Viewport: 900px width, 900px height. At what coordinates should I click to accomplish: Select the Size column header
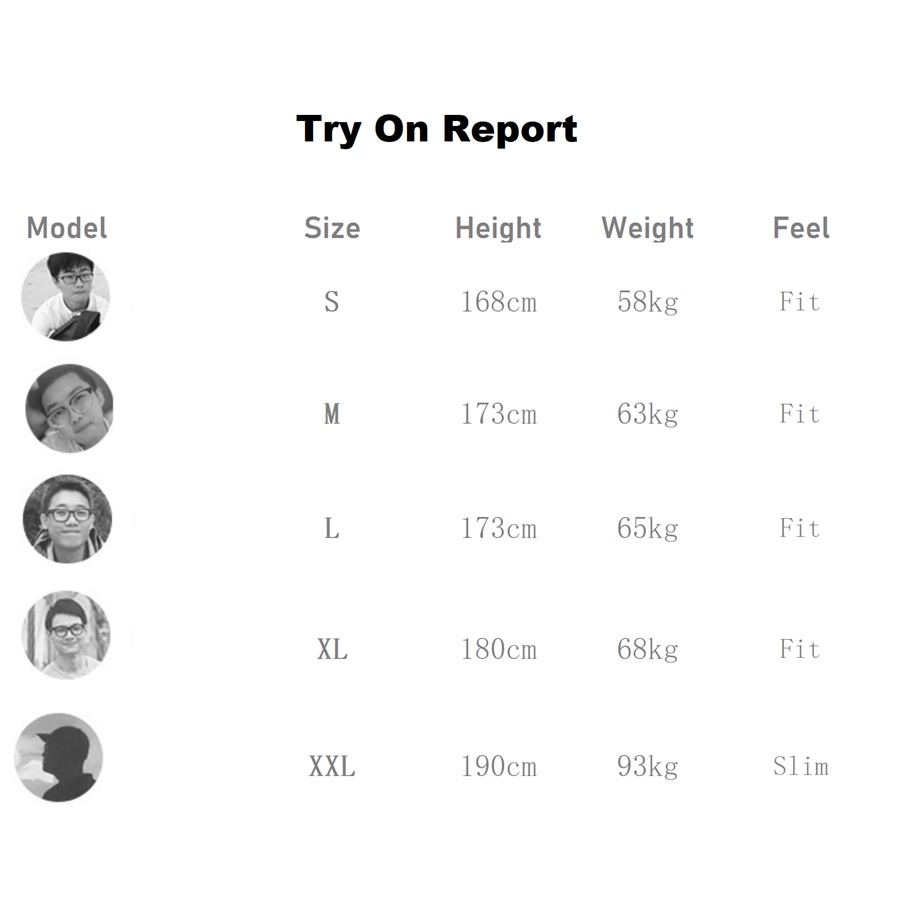click(x=332, y=228)
